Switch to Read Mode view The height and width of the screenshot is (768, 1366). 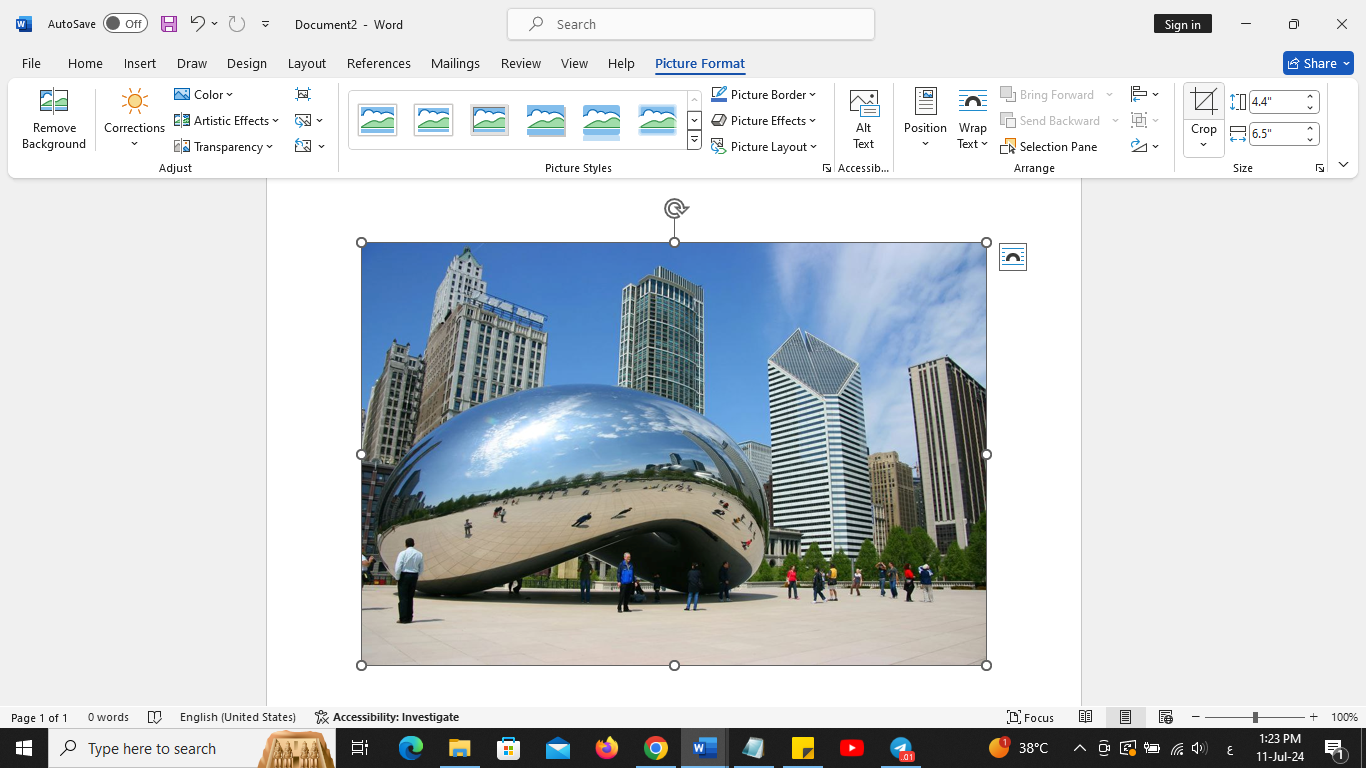coord(1085,717)
